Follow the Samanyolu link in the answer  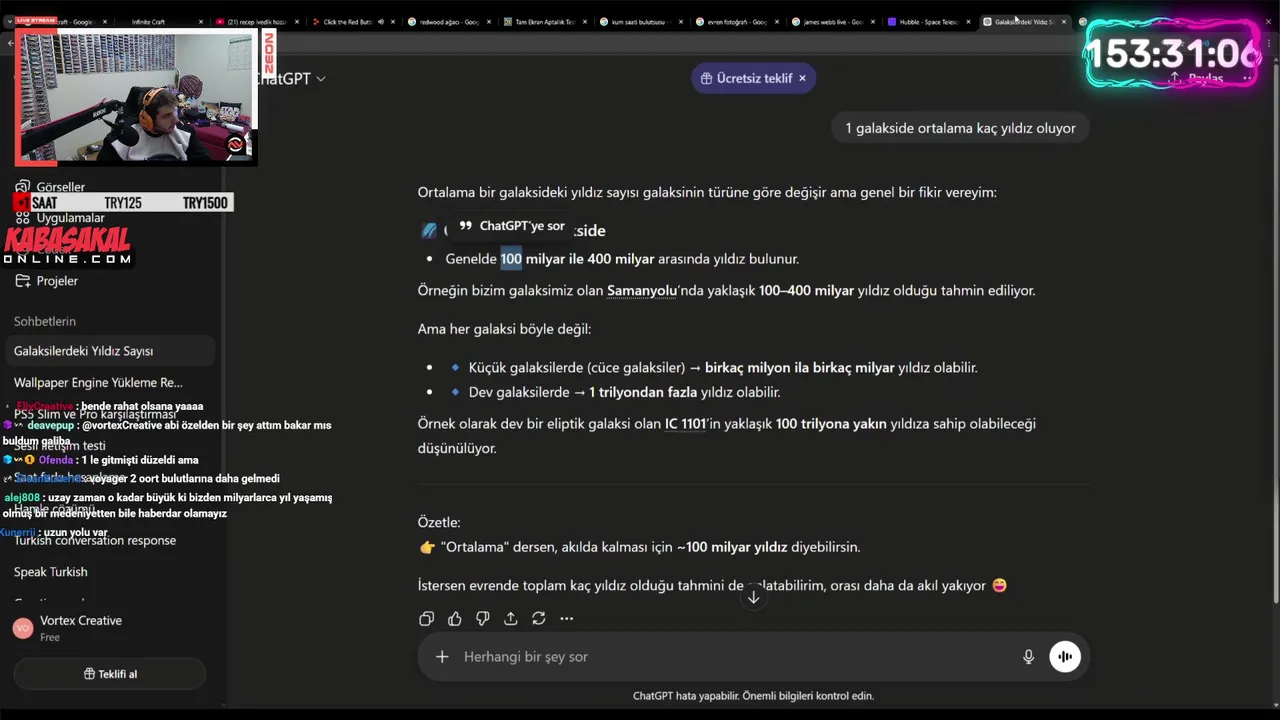coord(642,291)
